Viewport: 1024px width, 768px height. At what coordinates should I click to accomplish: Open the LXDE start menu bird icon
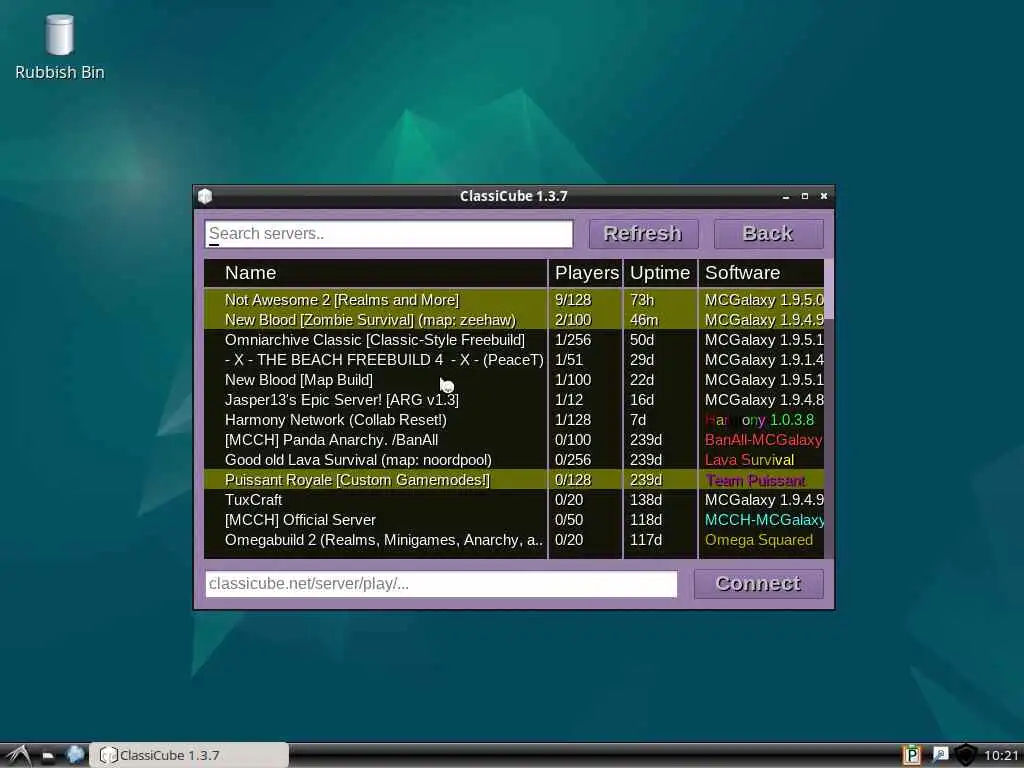[x=18, y=755]
